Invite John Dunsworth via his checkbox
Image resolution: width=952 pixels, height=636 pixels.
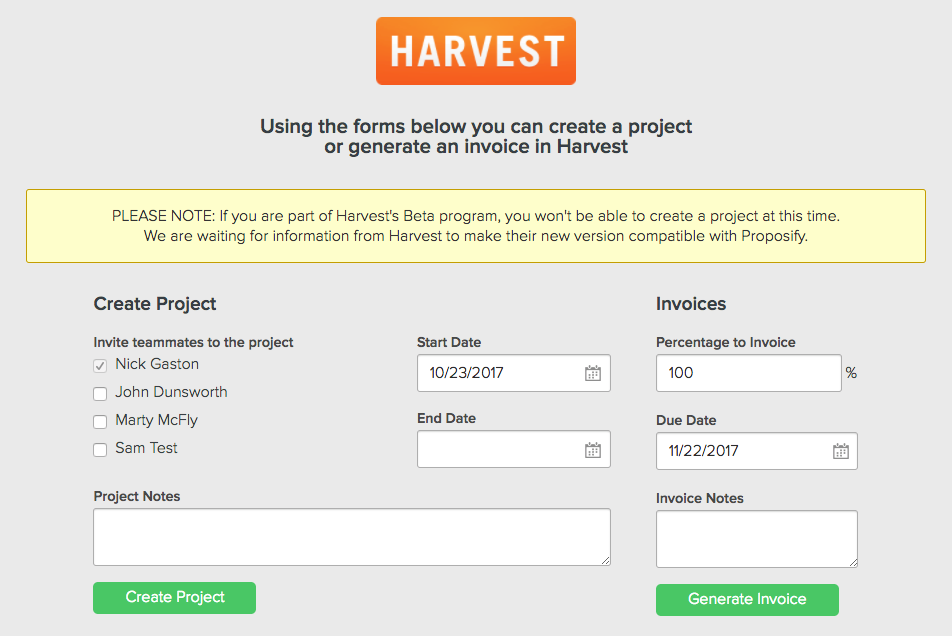tap(100, 394)
